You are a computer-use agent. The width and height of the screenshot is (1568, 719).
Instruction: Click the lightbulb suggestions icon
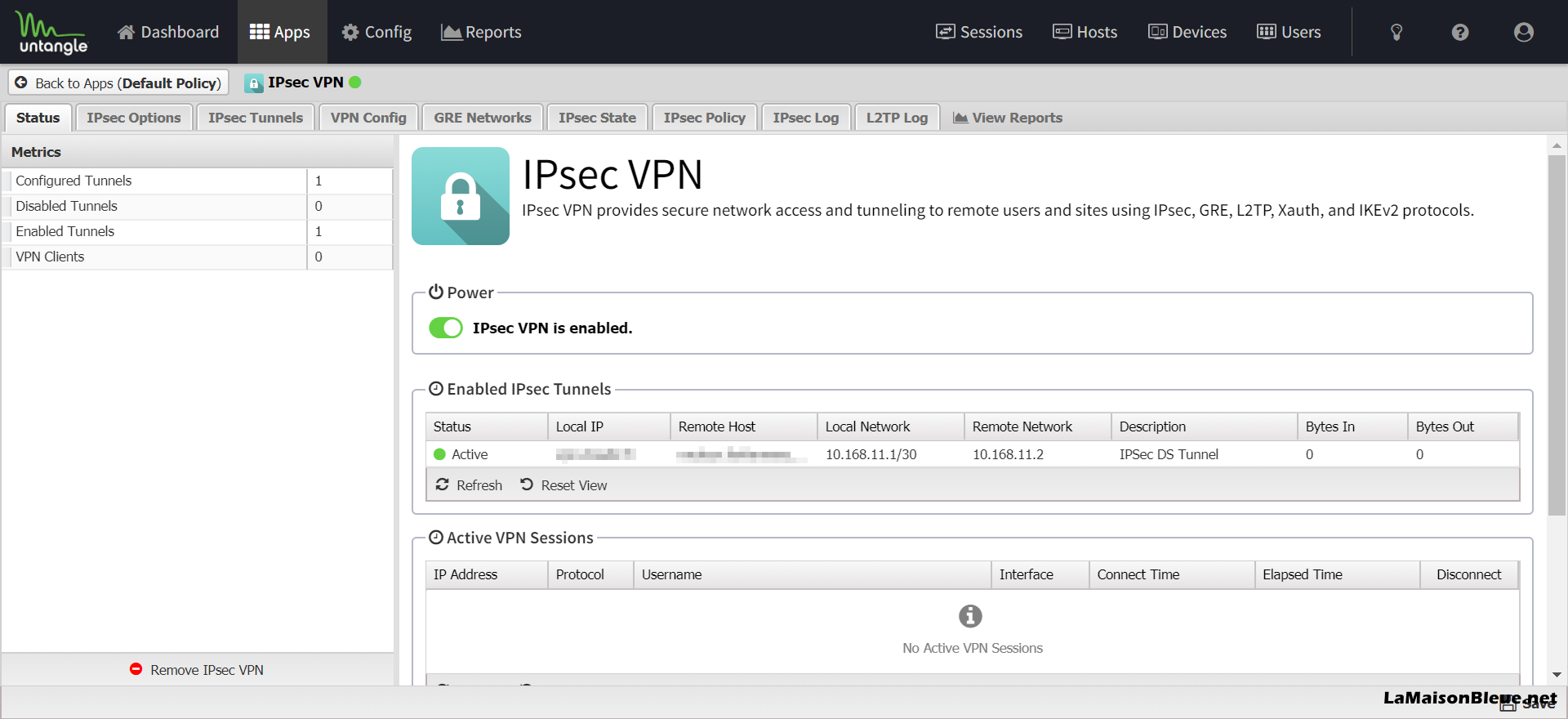pyautogui.click(x=1396, y=32)
